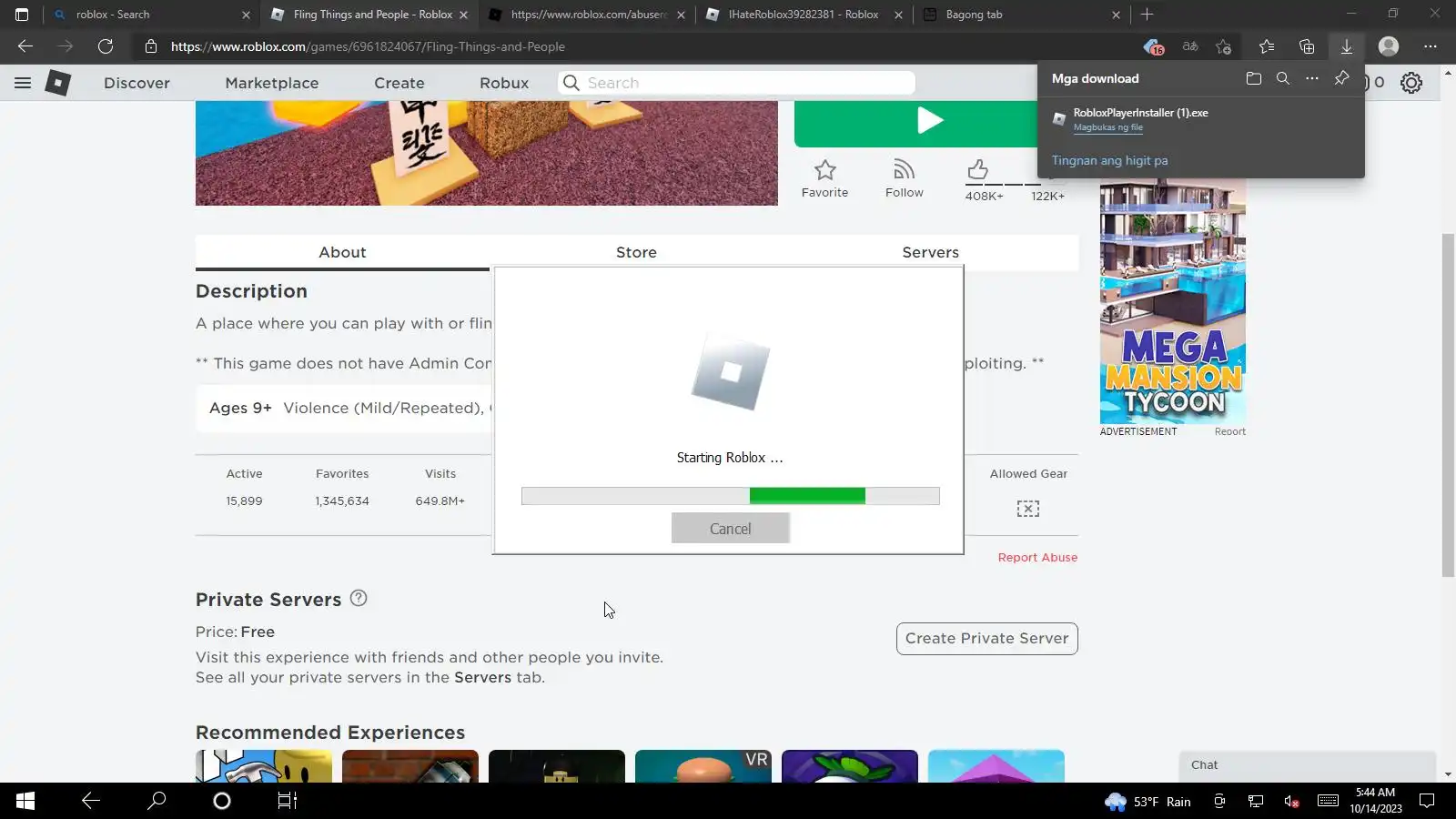
Task: Click the game preview thumbnail image
Action: point(487,153)
